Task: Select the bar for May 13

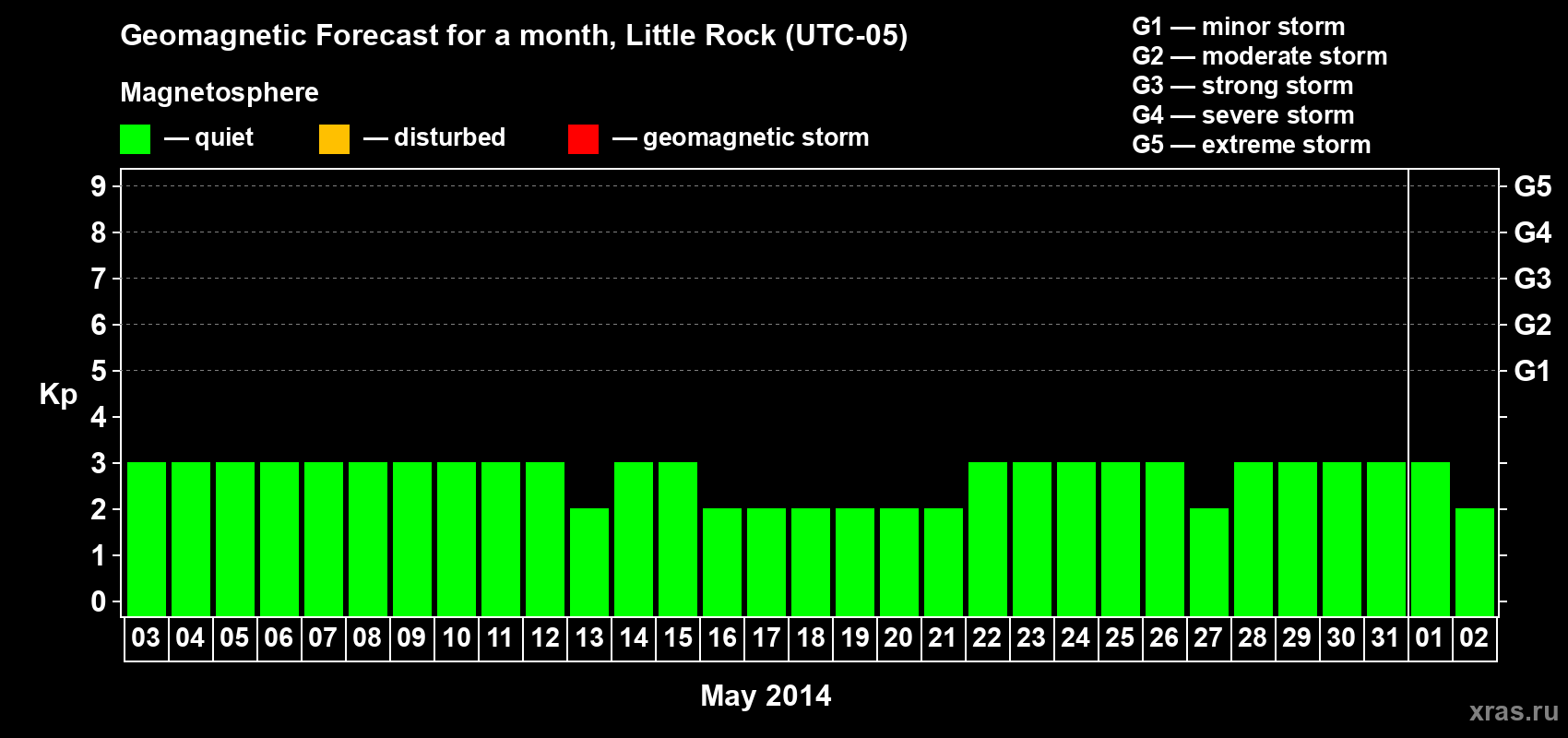Action: click(x=589, y=562)
